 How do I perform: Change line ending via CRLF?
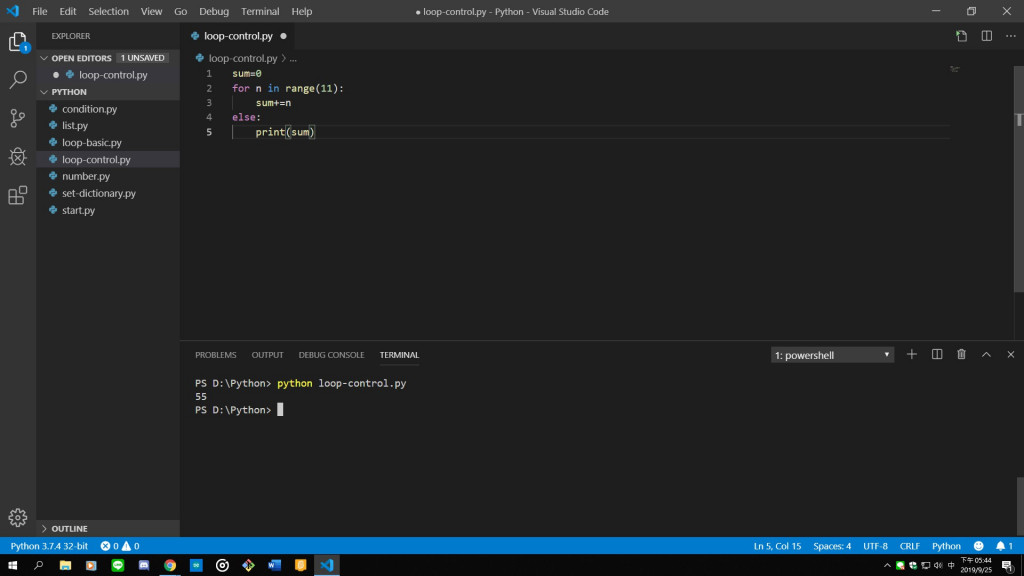[x=910, y=546]
